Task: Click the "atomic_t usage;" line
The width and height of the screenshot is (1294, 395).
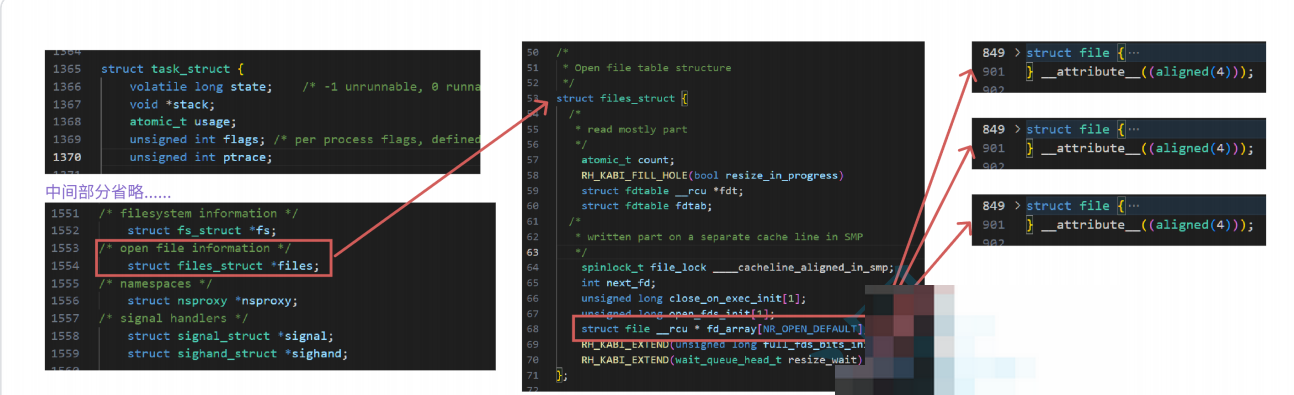Action: 183,122
